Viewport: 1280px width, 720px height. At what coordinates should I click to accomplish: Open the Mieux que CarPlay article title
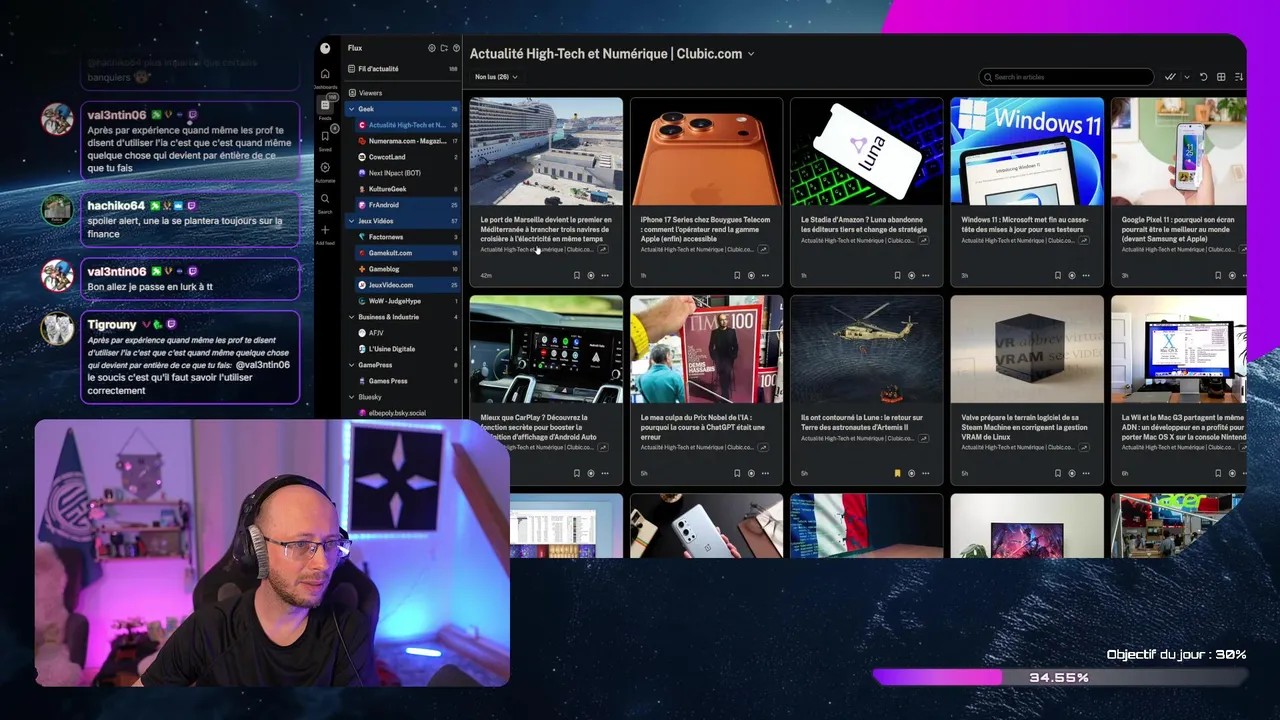539,427
